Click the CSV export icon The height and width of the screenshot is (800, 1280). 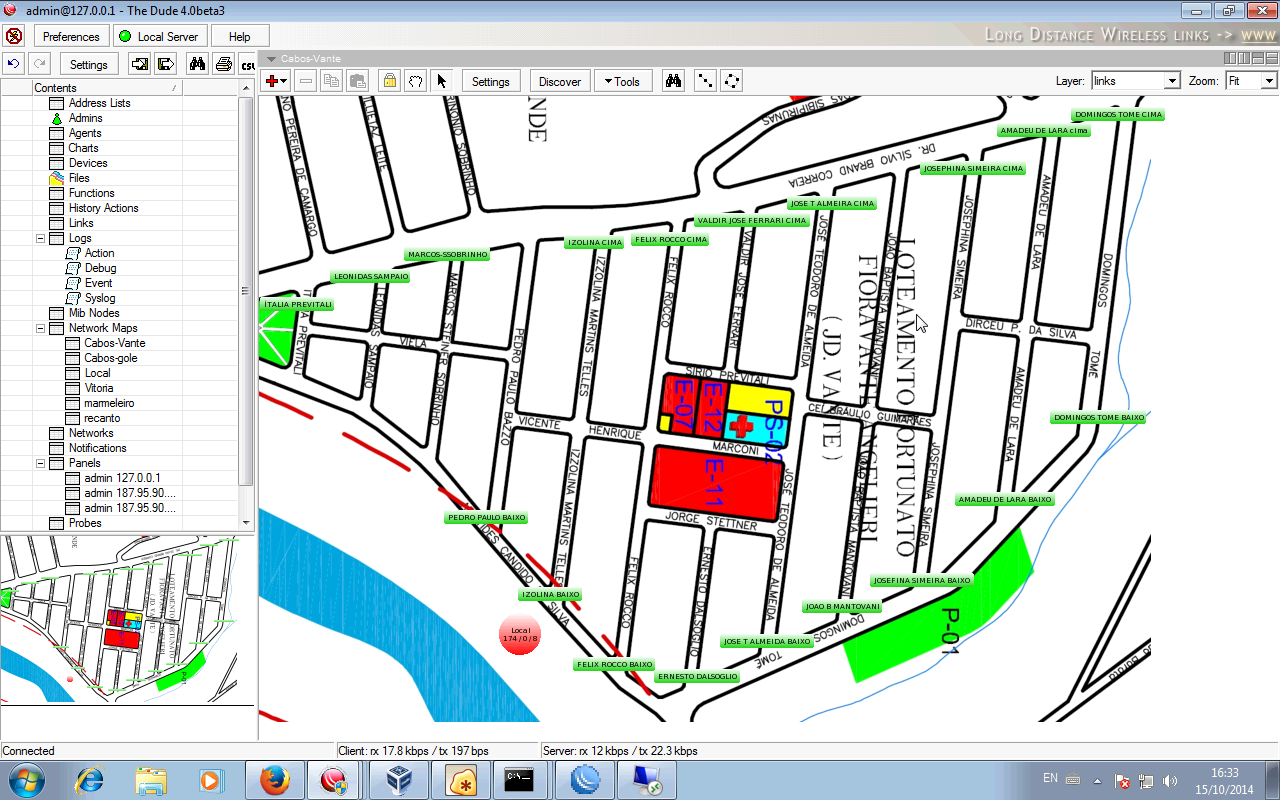tap(247, 64)
